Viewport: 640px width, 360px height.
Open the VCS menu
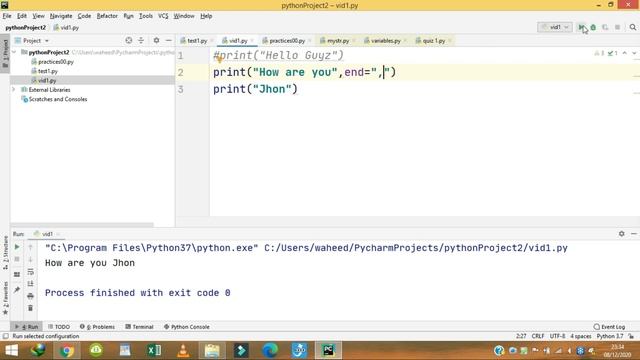pyautogui.click(x=163, y=16)
